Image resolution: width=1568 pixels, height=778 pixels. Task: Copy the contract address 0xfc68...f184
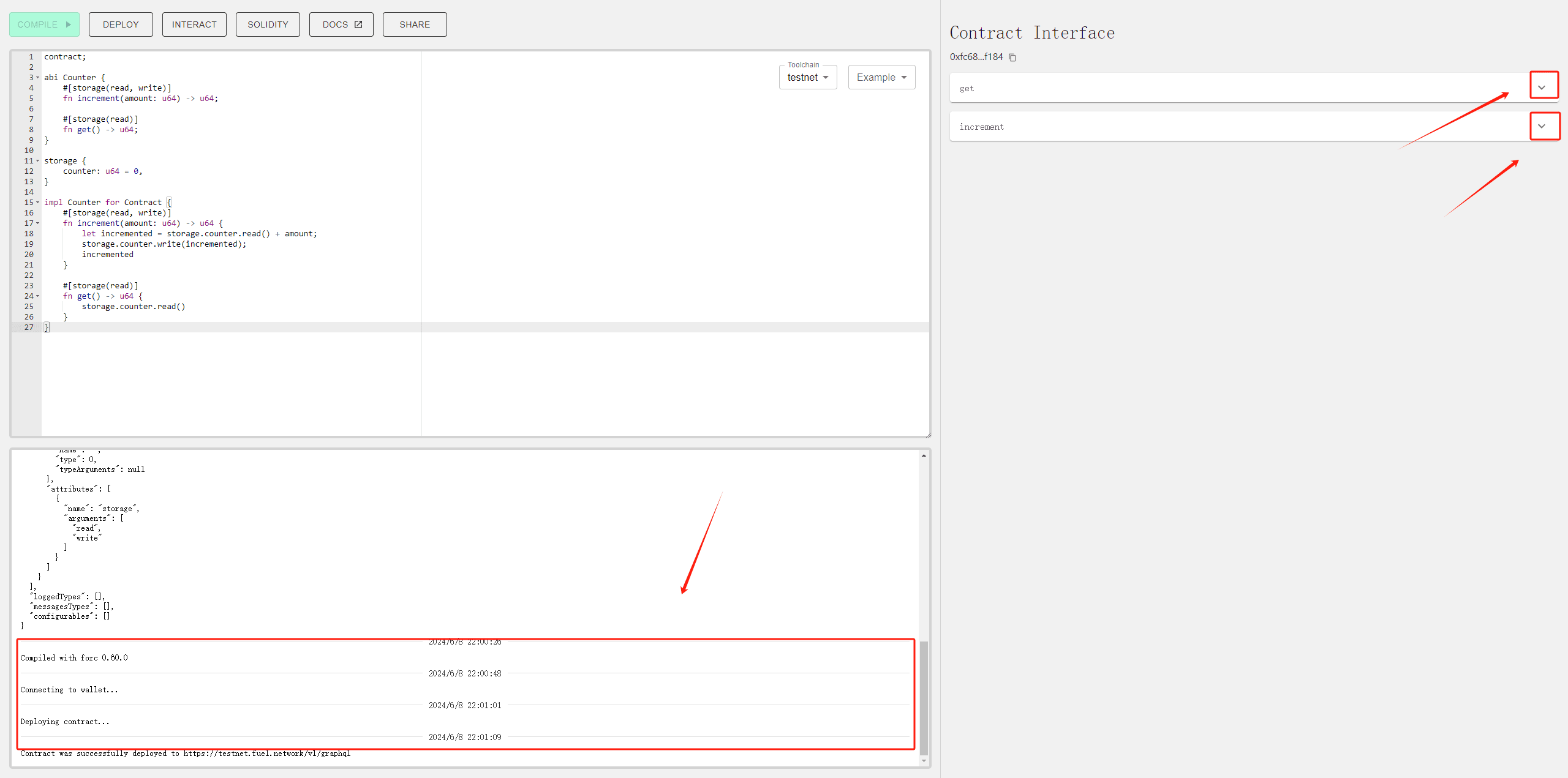click(1012, 58)
